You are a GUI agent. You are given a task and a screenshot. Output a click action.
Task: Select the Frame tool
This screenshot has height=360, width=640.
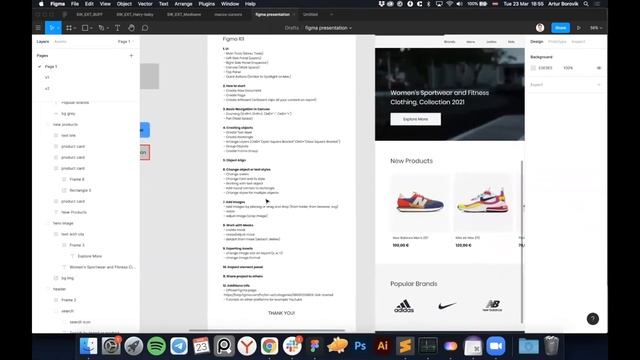pos(69,28)
